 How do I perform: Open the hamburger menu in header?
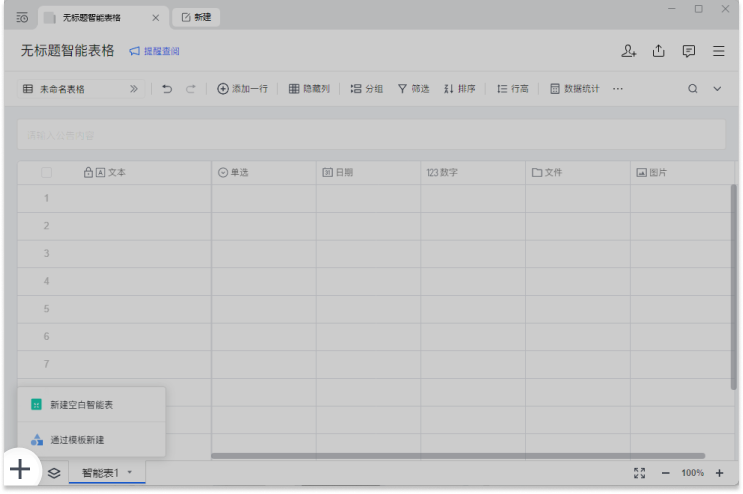pyautogui.click(x=719, y=51)
